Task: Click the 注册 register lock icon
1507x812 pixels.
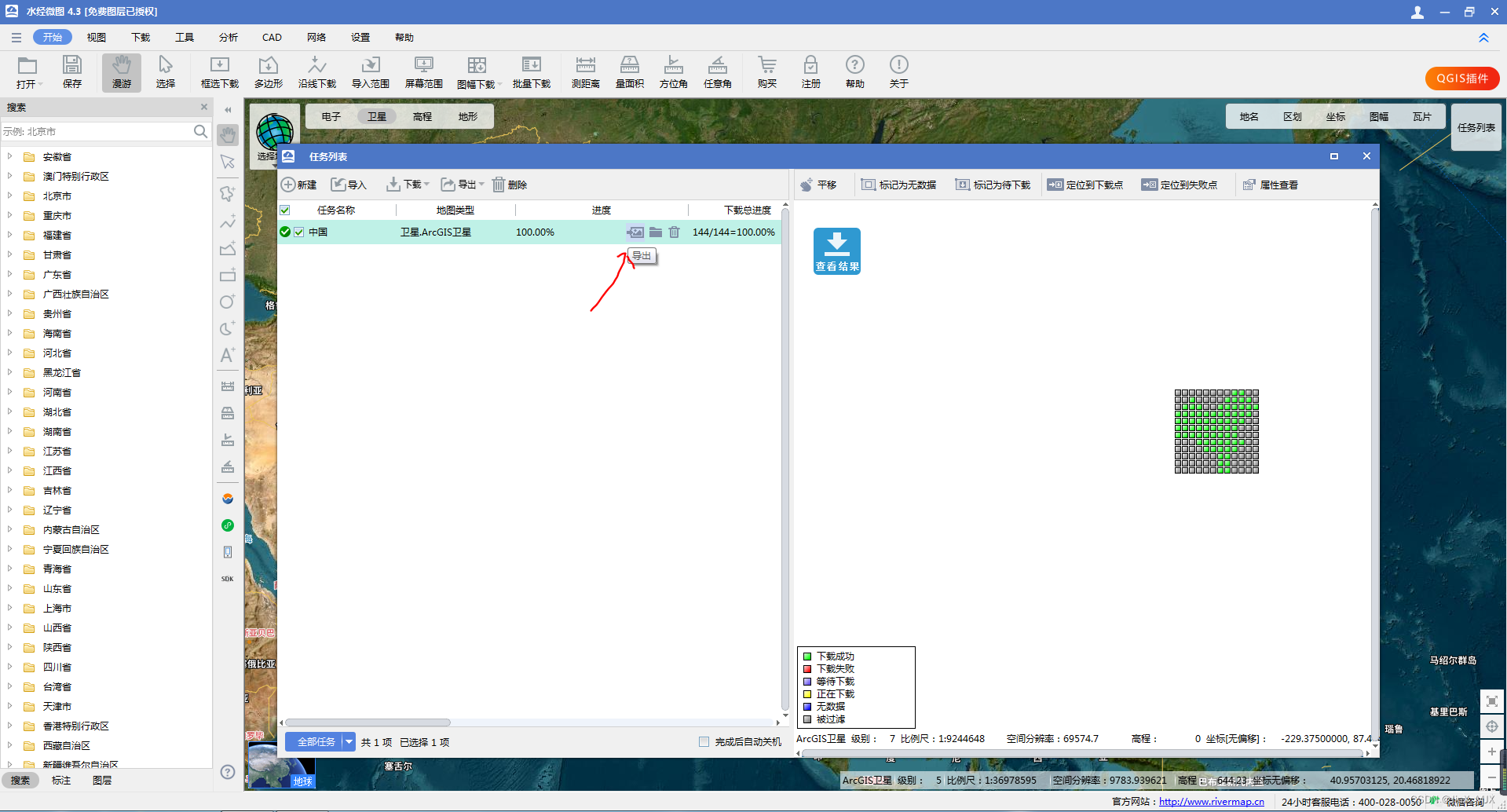Action: click(x=811, y=72)
